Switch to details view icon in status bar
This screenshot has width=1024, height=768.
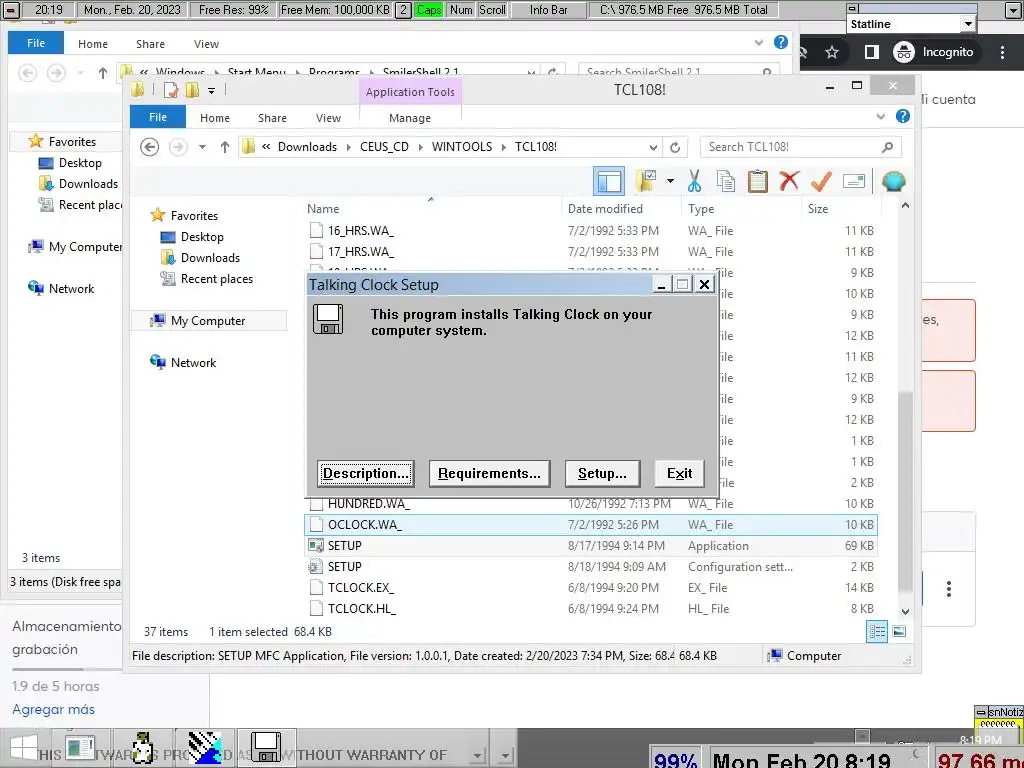[x=877, y=632]
